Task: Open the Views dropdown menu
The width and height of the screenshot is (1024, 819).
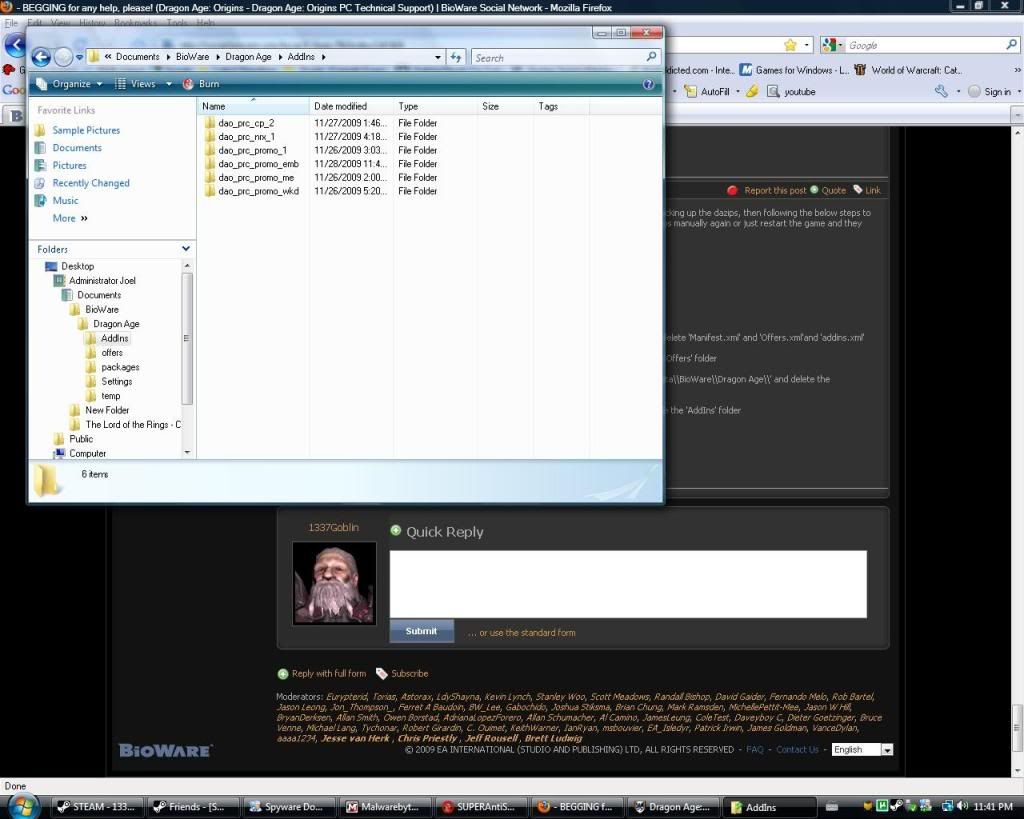Action: 143,84
